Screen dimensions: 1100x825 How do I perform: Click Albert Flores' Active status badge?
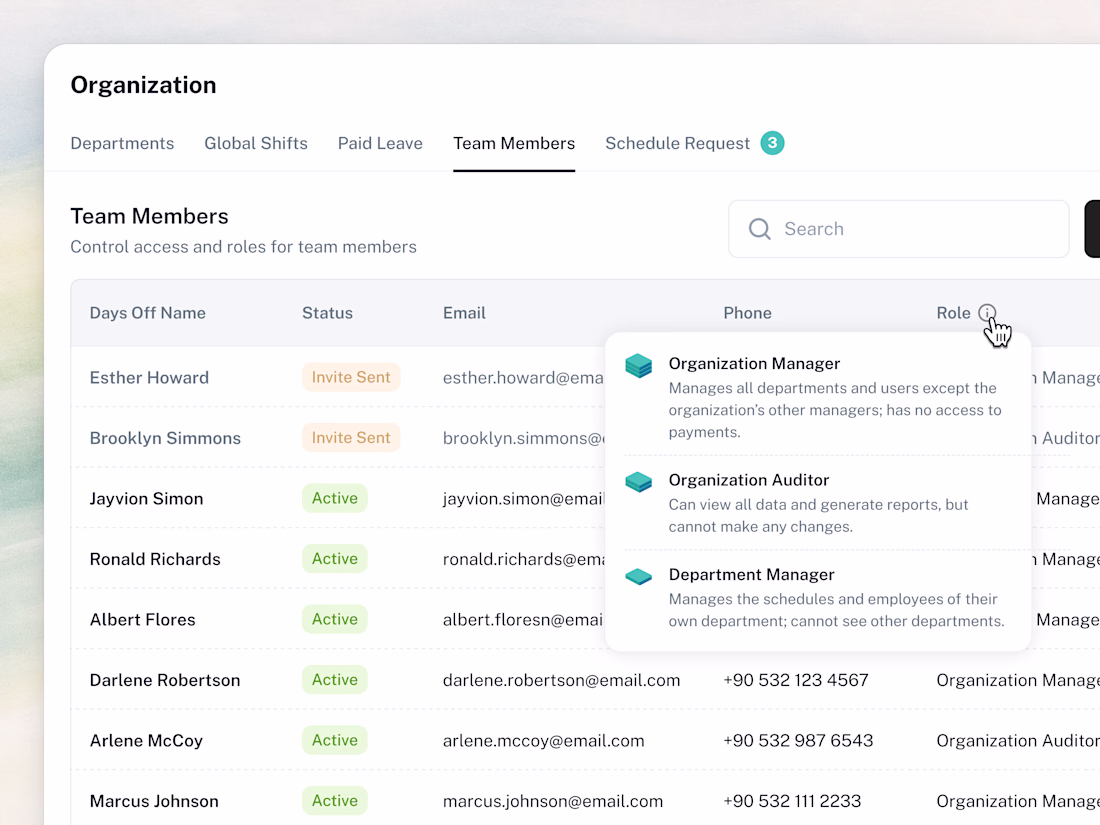335,619
